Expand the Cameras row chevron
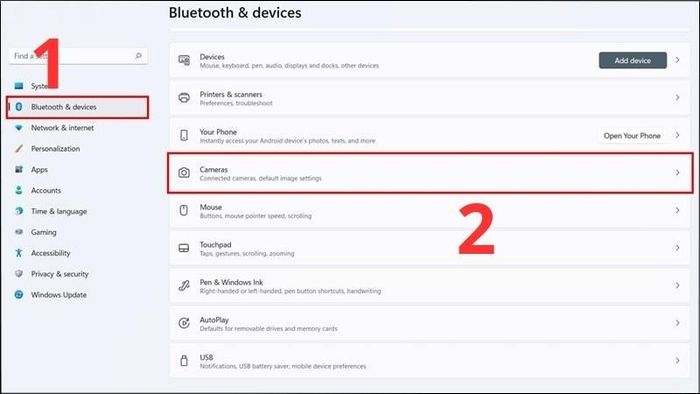Screen dimensions: 700x394 click(677, 173)
